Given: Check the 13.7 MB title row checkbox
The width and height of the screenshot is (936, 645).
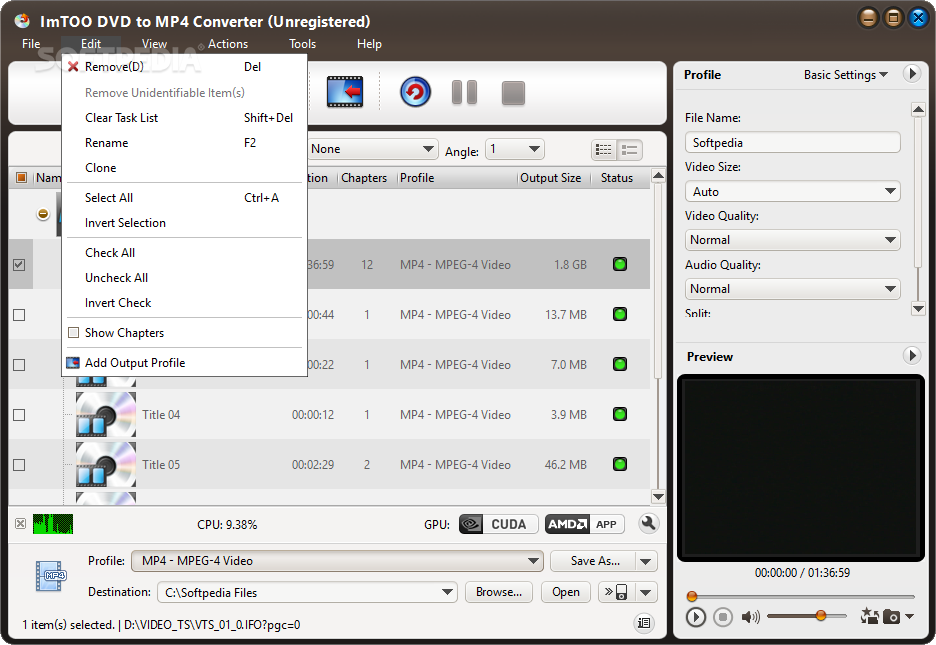Looking at the screenshot, I should pyautogui.click(x=19, y=314).
